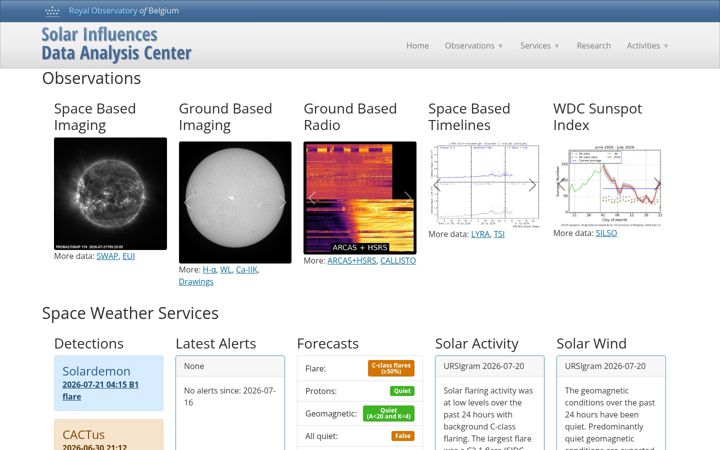Click the Protons Quiet badge
Viewport: 720px width, 450px height.
point(402,391)
